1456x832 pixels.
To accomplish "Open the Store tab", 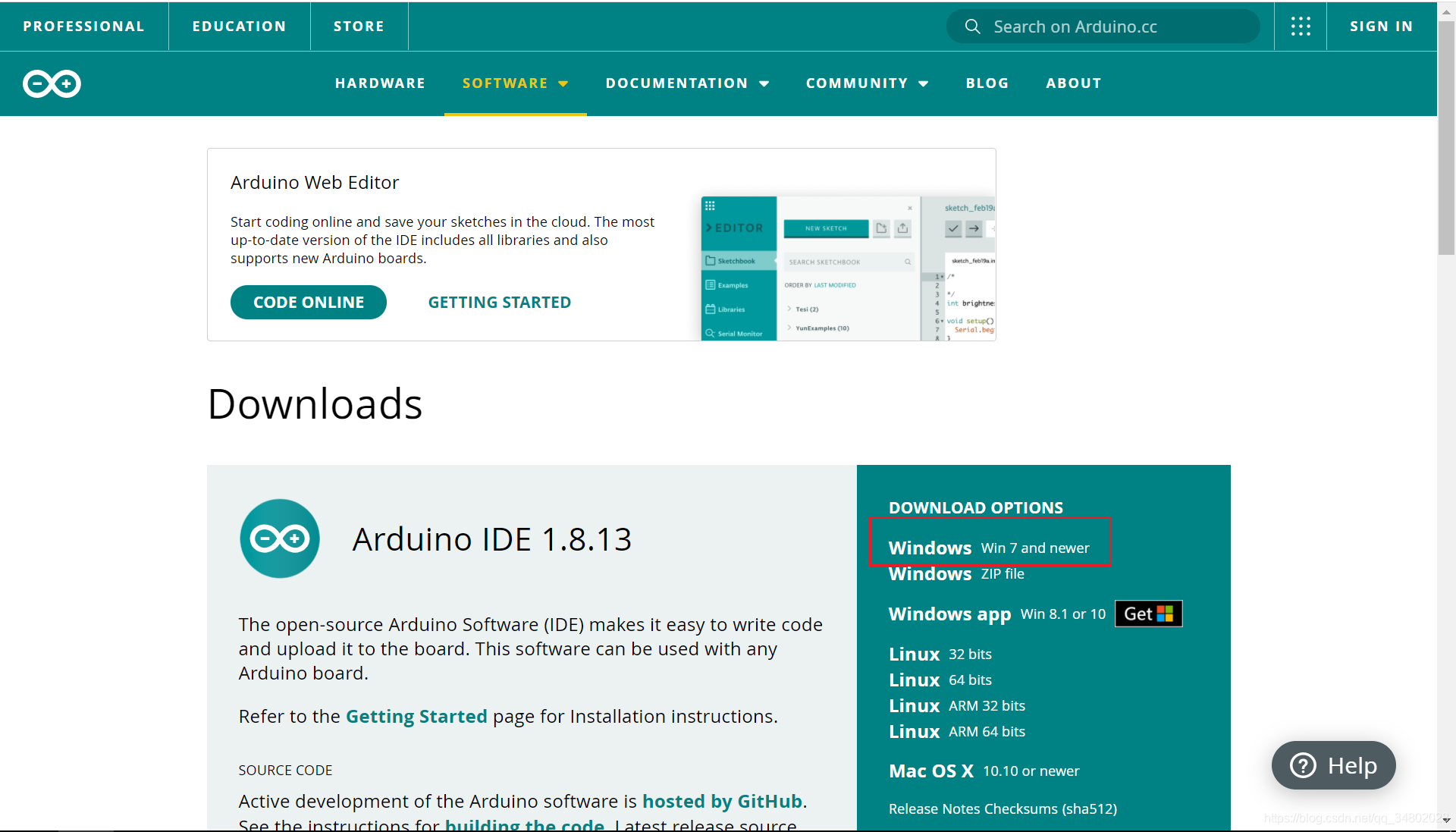I will click(x=359, y=27).
